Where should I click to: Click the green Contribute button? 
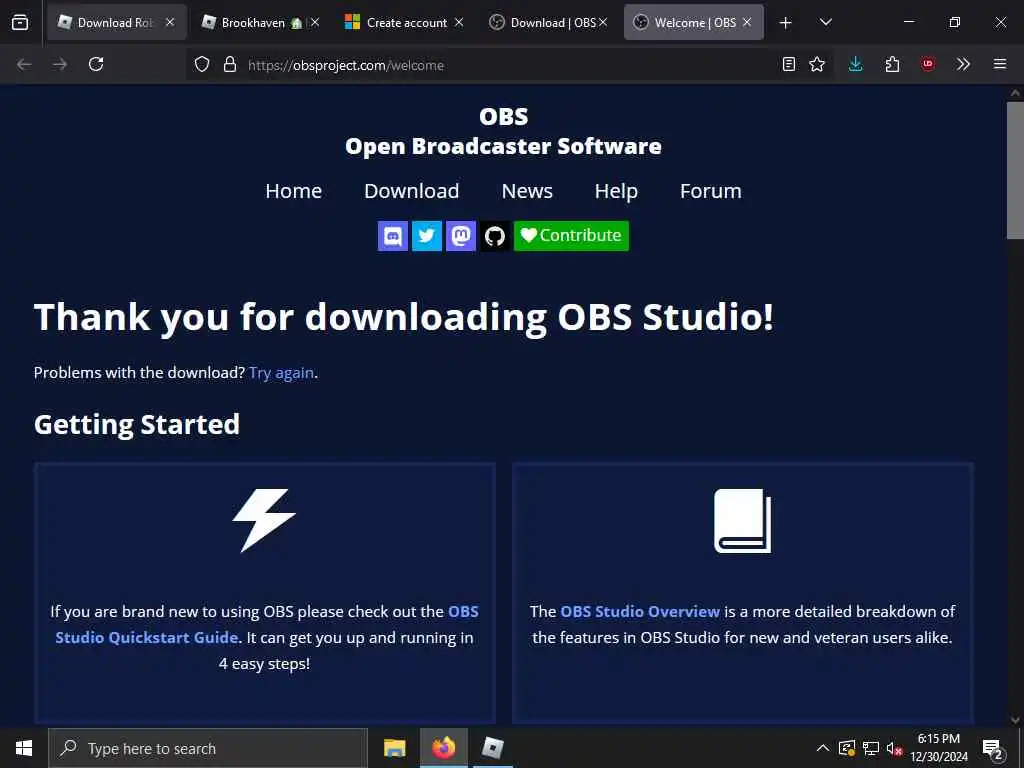571,236
